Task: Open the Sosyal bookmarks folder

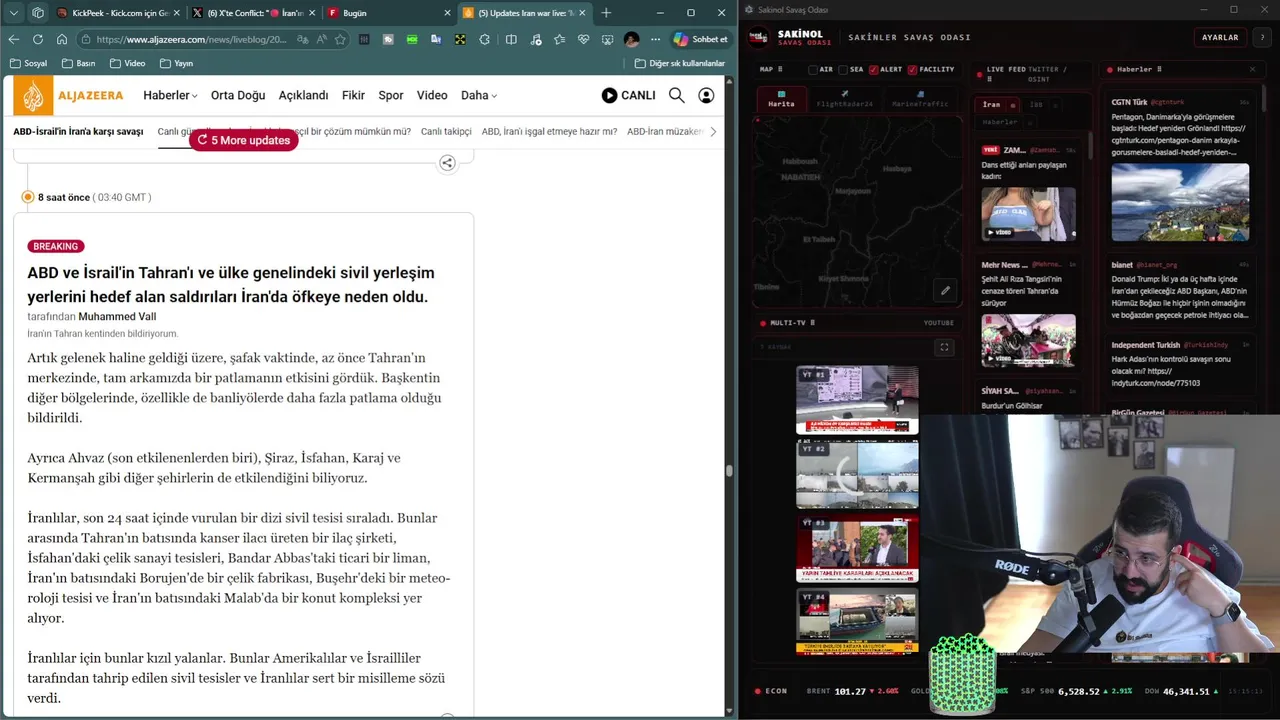Action: point(28,63)
